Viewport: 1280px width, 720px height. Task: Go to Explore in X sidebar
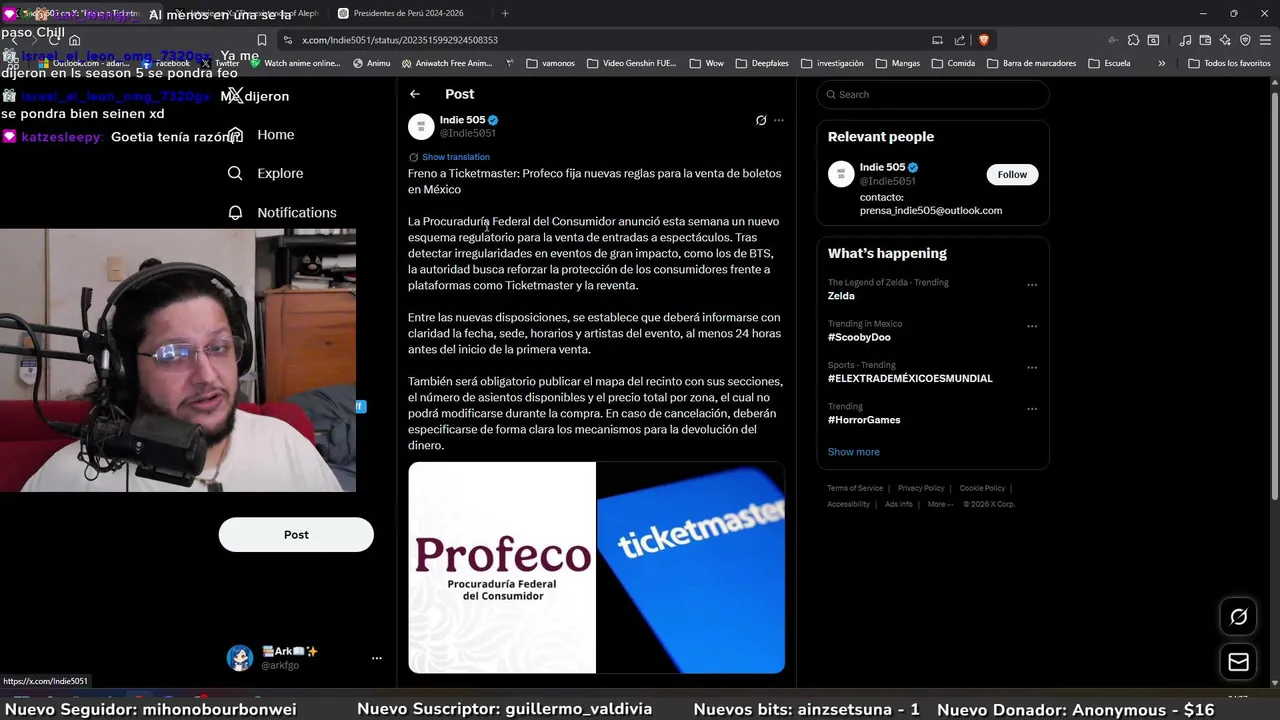point(265,173)
